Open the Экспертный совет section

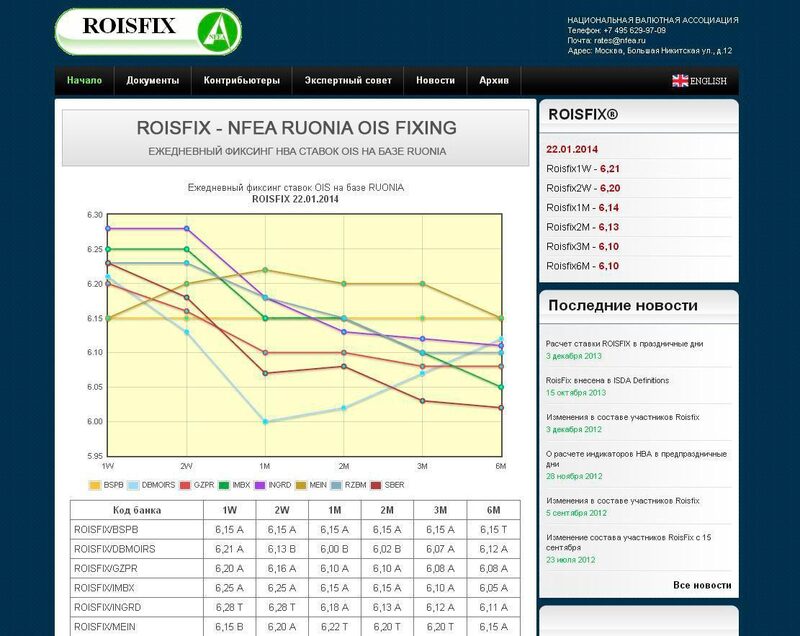pos(348,81)
